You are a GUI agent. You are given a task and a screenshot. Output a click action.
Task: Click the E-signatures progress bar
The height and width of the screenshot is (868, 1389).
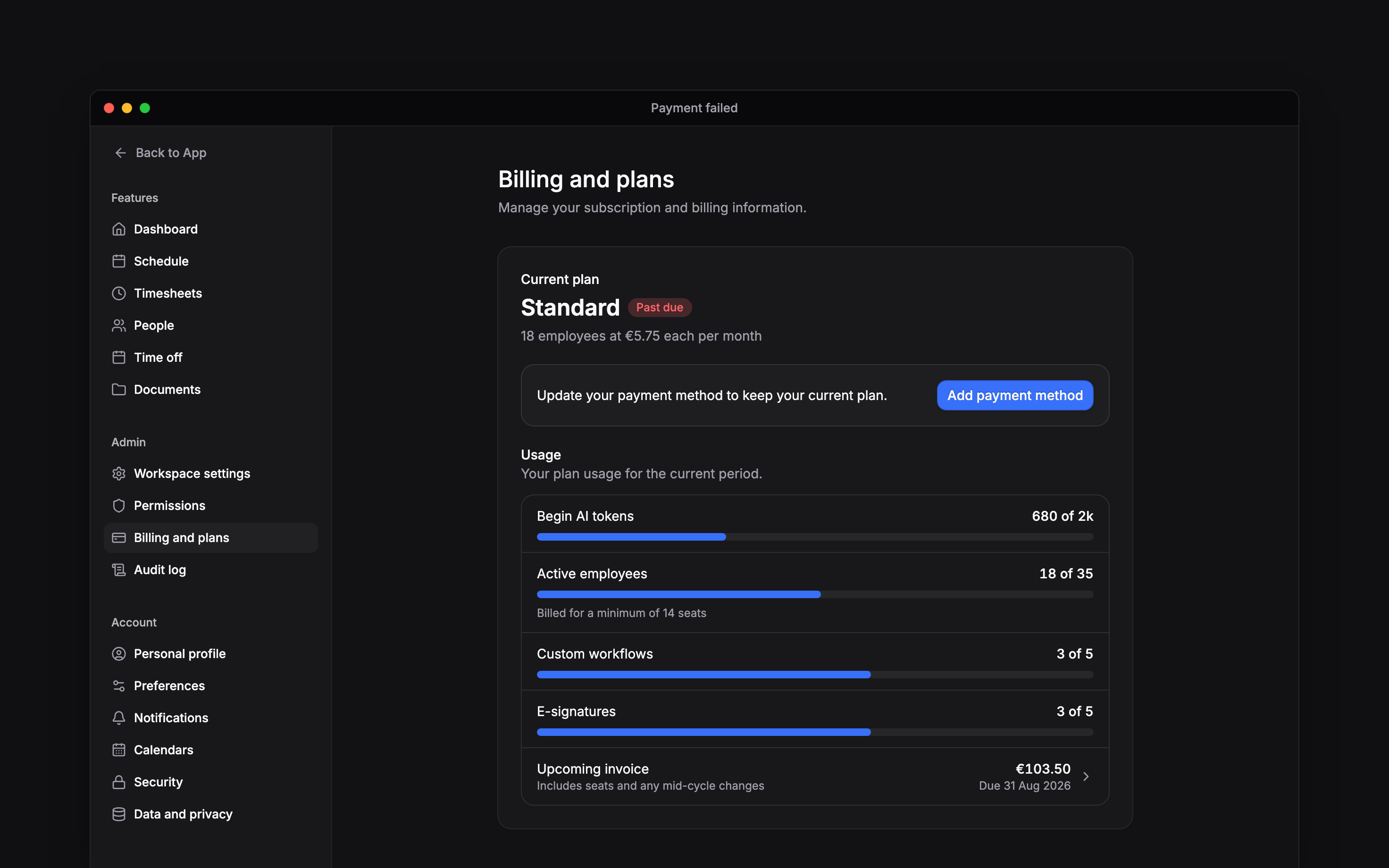click(x=815, y=732)
